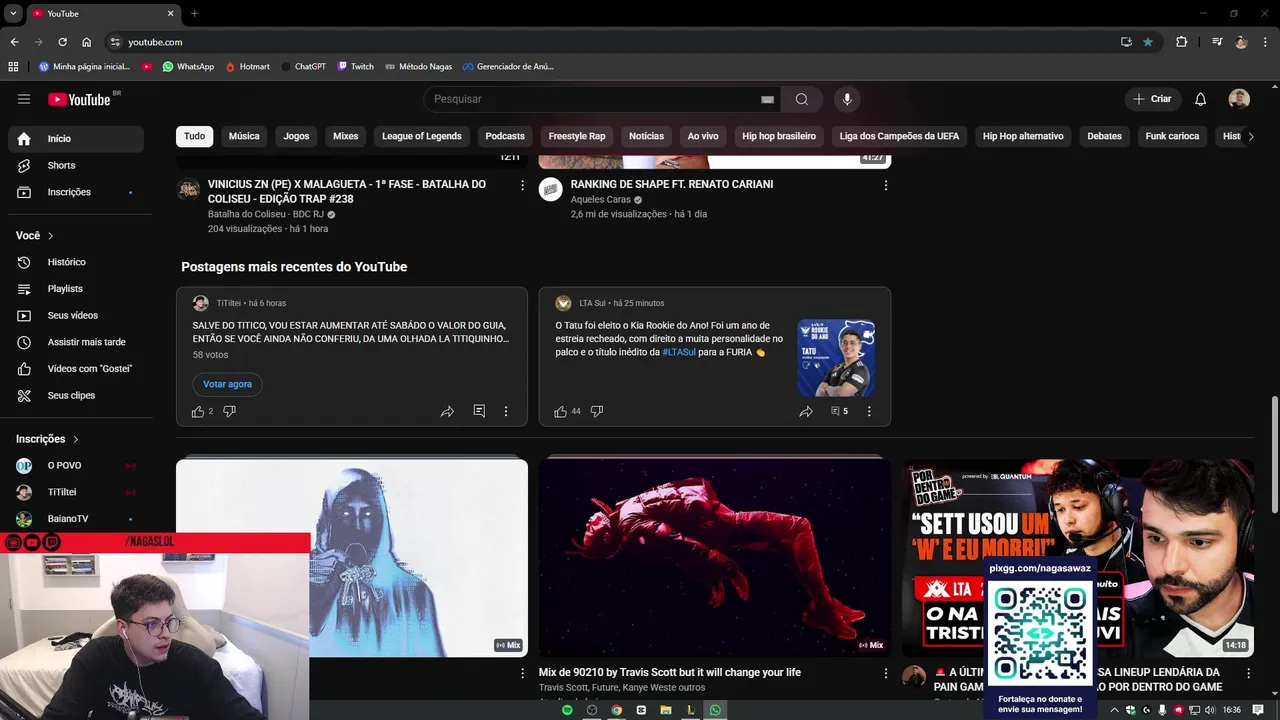The image size is (1280, 720).
Task: Open Vídeos com "Gostei" list
Action: point(76,369)
